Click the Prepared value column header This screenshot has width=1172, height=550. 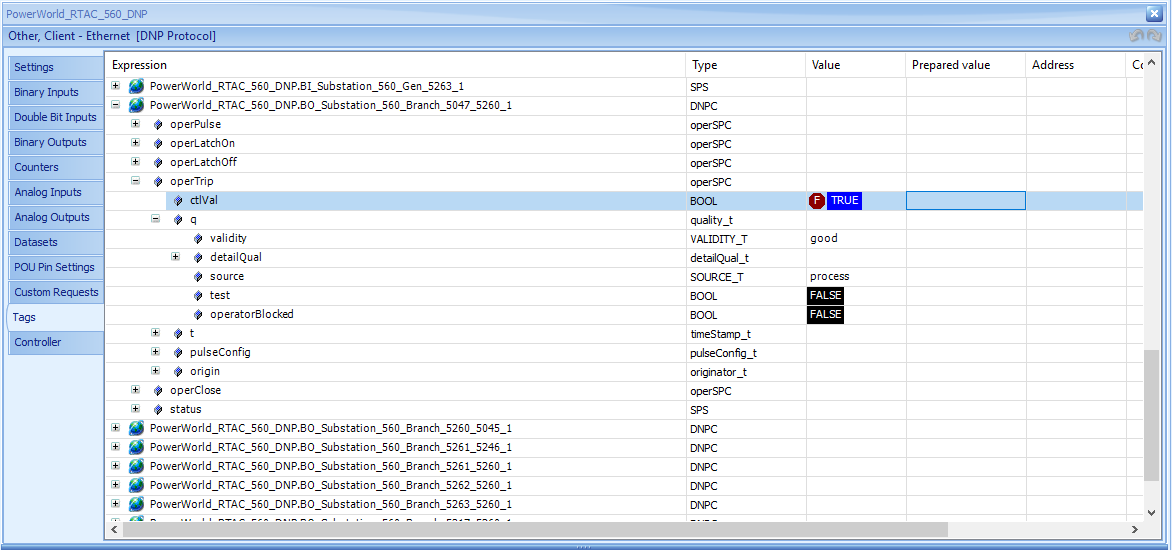tap(966, 65)
